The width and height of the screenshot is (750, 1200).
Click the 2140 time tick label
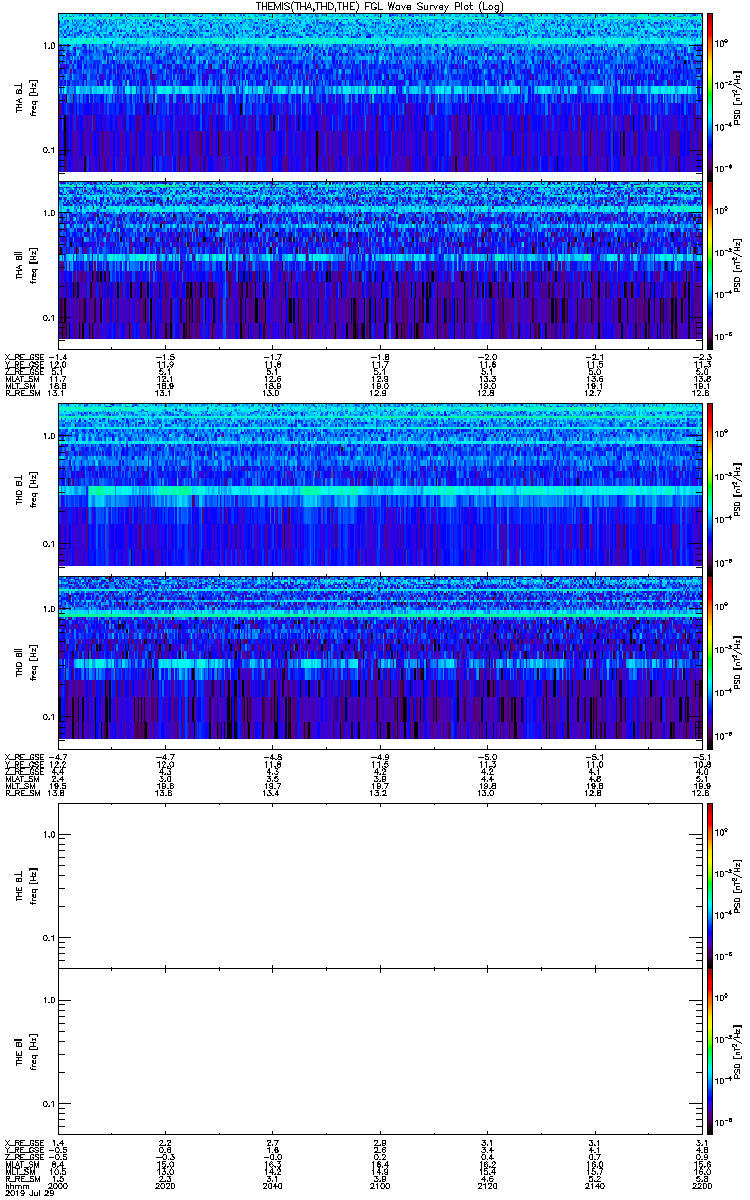pos(593,1187)
